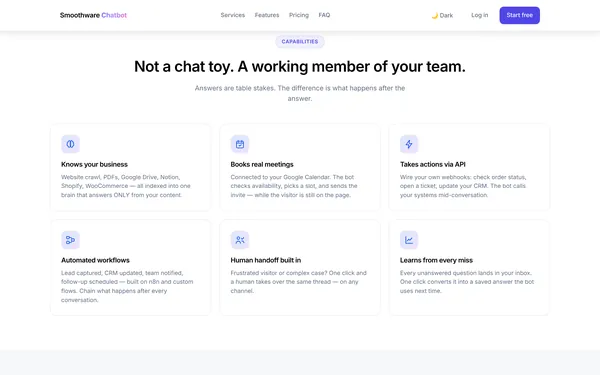Click 'Answers are table stakes' subtitle text
Viewport: 600px width, 375px height.
pyautogui.click(x=300, y=93)
